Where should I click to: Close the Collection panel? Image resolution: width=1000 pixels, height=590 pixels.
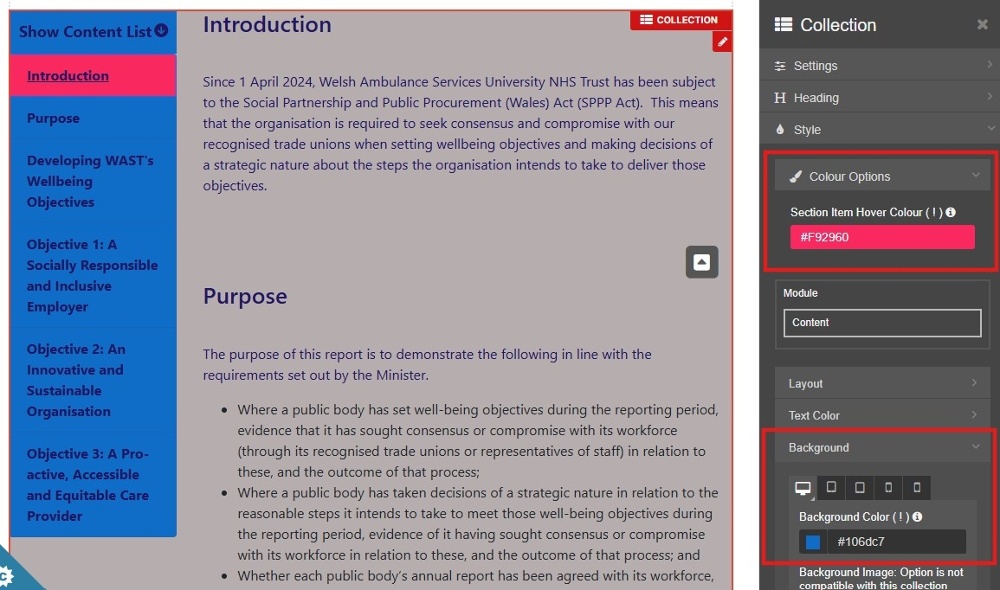click(982, 24)
